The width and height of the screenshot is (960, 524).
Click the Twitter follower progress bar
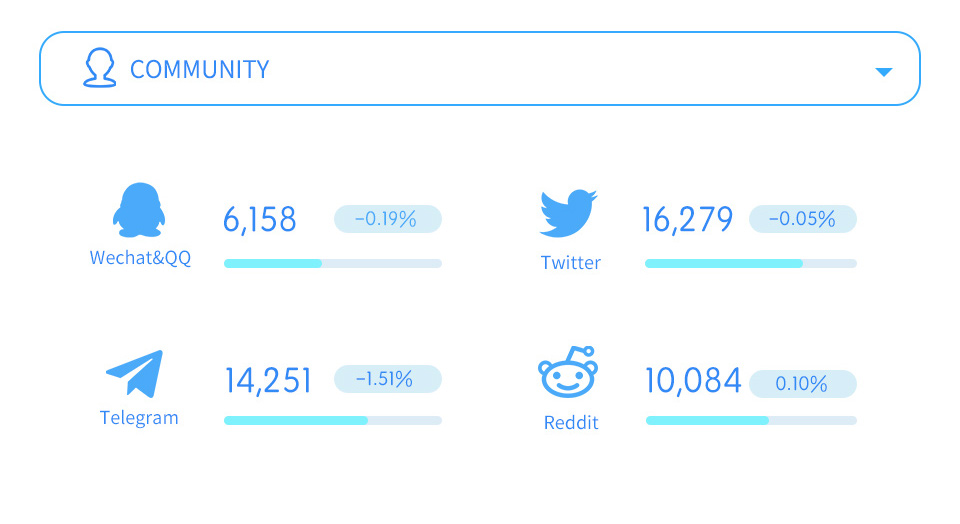751,263
